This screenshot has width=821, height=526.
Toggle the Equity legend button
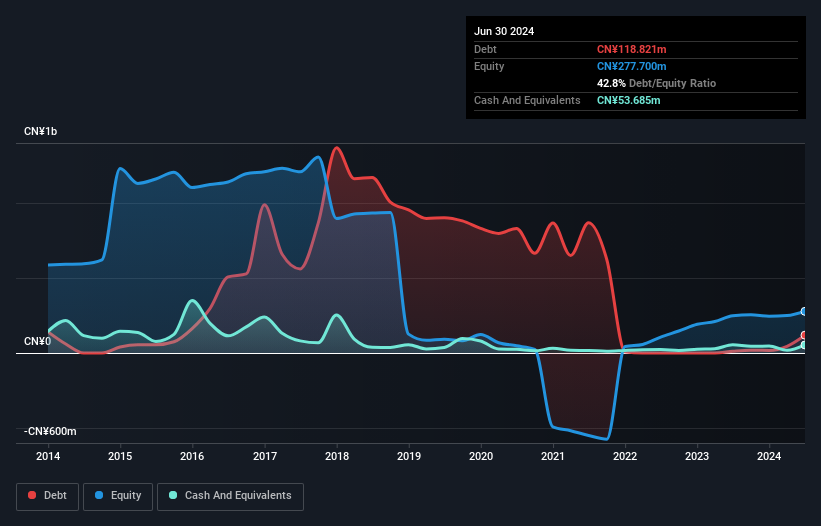118,496
